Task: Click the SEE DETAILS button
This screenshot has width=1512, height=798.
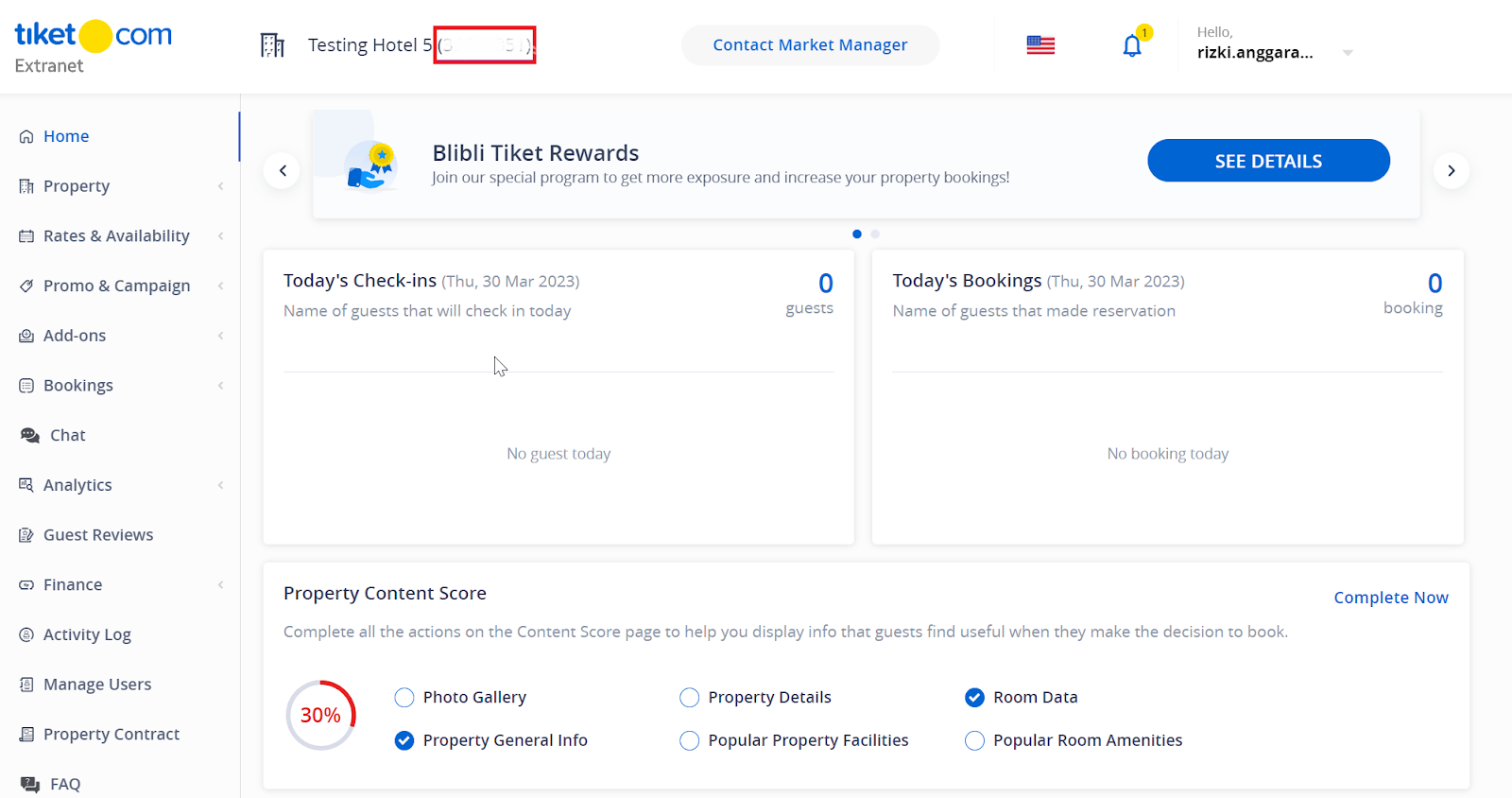Action: (x=1268, y=161)
